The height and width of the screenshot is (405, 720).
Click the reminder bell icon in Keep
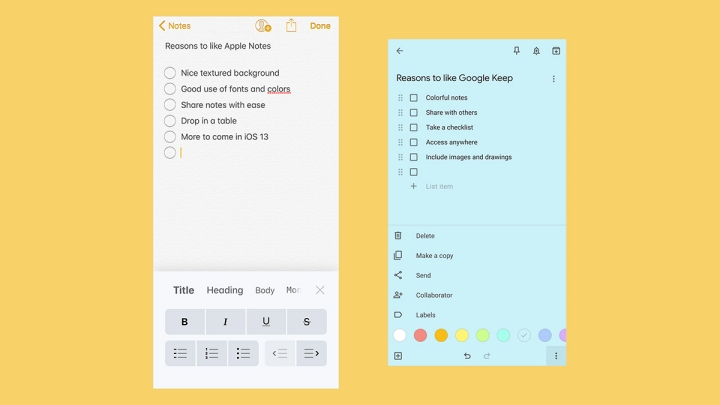536,51
